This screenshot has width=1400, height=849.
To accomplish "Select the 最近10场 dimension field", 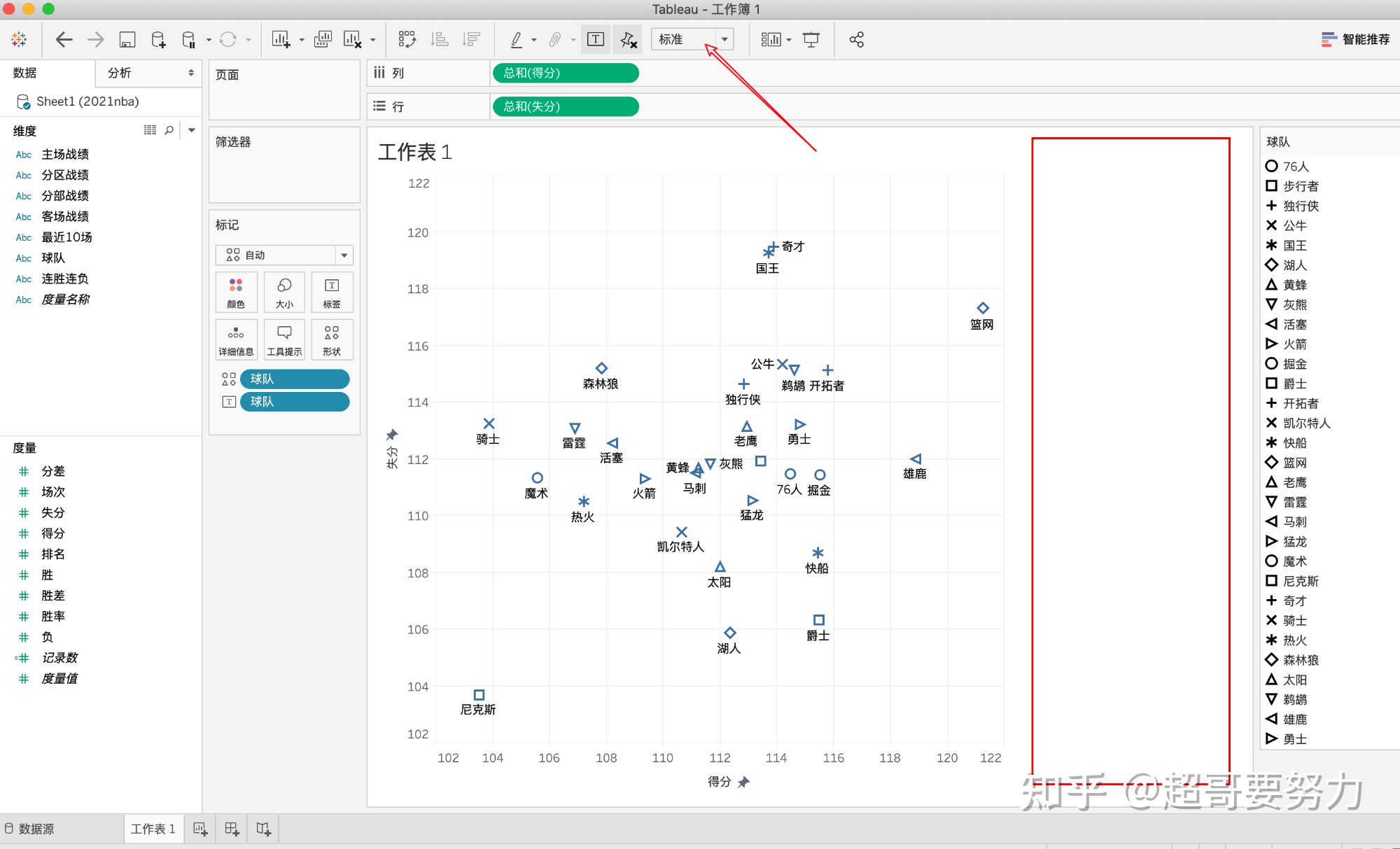I will point(66,237).
